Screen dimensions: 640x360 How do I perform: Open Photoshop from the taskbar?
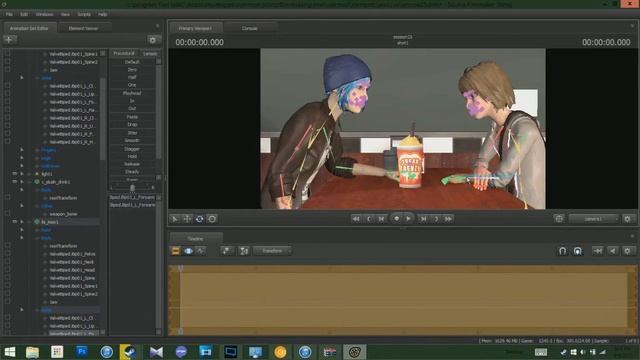[x=82, y=351]
